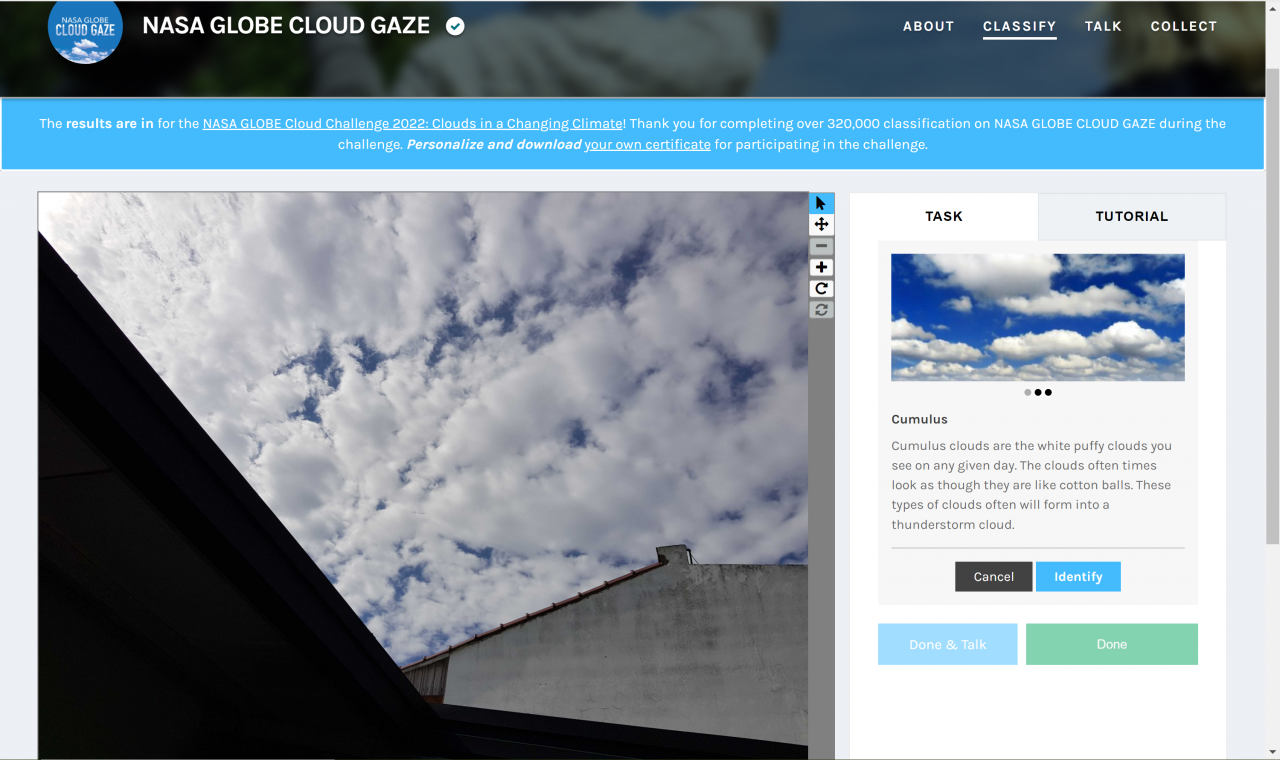Go to the CLASSIFY page
This screenshot has width=1280, height=760.
1019,27
